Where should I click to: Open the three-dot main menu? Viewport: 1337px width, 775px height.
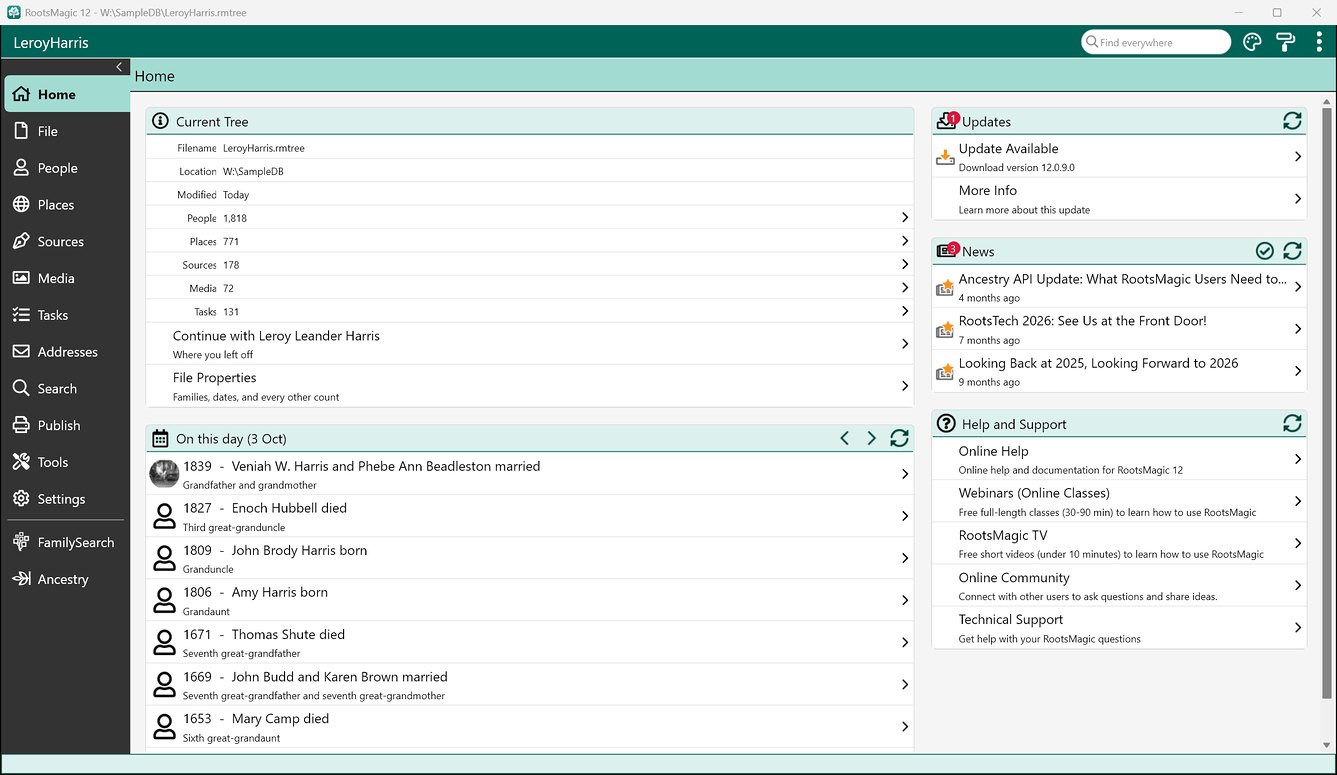pos(1319,42)
